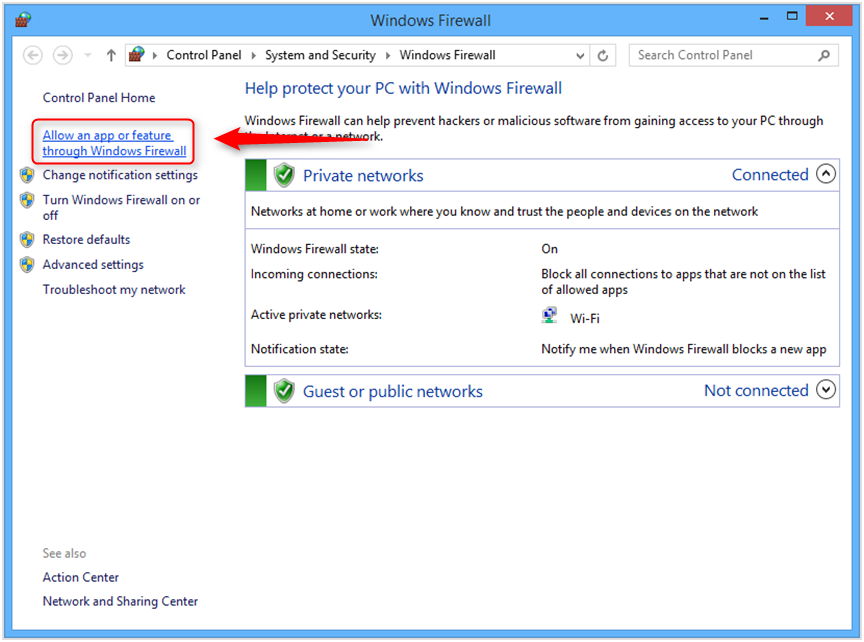Open Restore defaults link
Screen dimensions: 864x642
tap(87, 240)
